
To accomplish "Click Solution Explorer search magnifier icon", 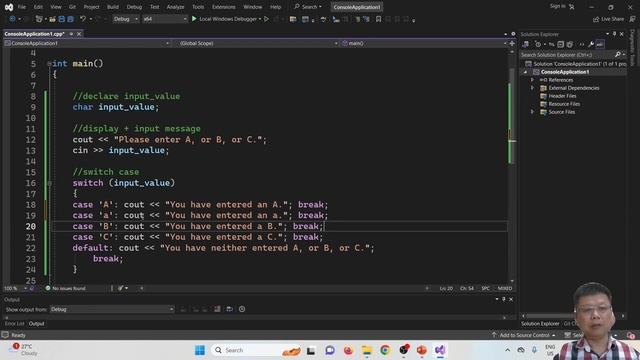I will tap(618, 55).
